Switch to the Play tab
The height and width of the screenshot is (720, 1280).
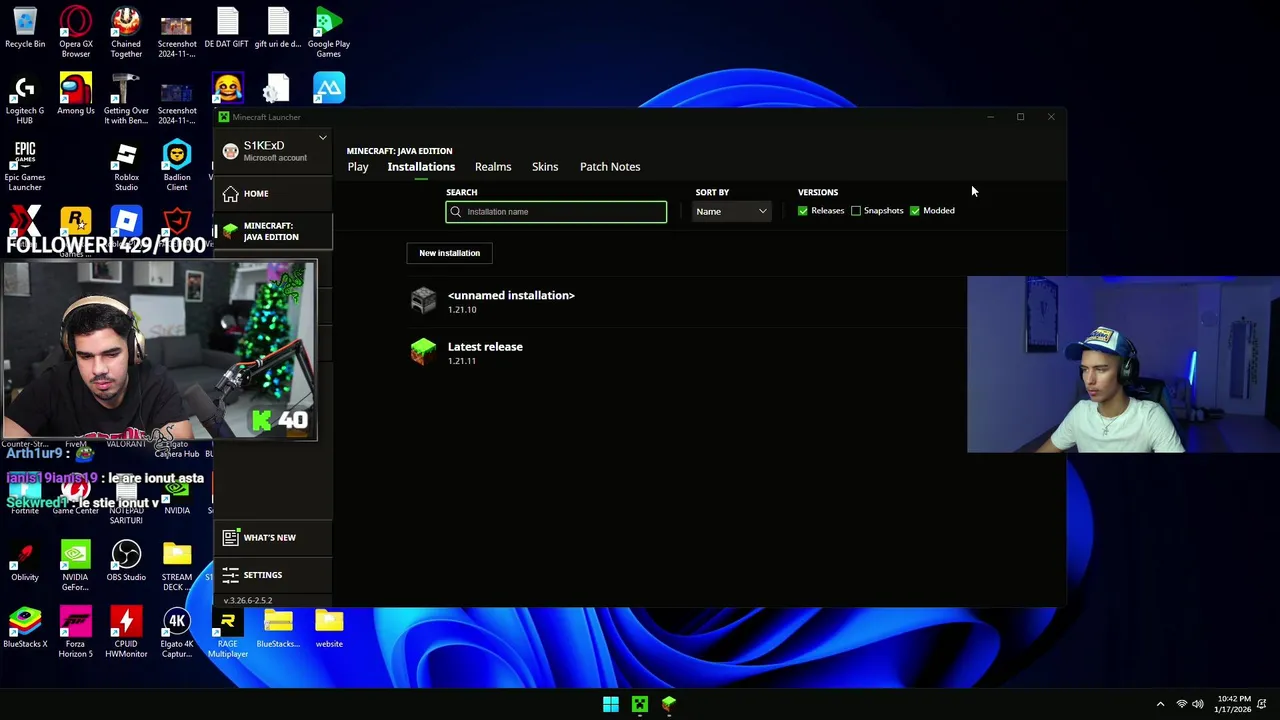tap(358, 167)
